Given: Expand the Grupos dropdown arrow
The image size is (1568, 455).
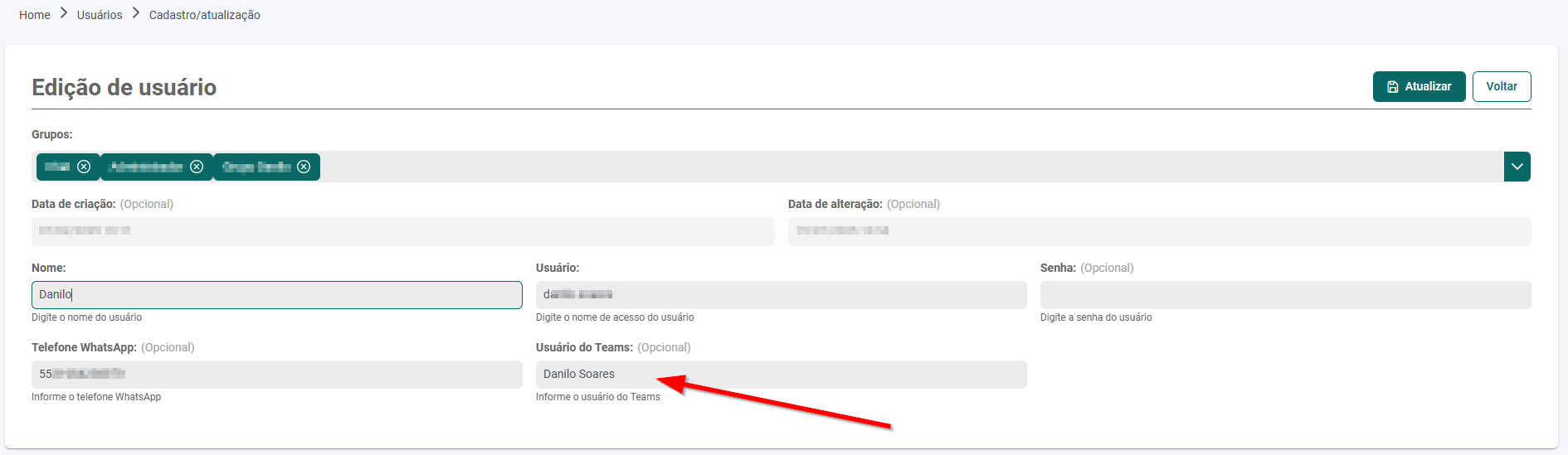Looking at the screenshot, I should coord(1517,167).
